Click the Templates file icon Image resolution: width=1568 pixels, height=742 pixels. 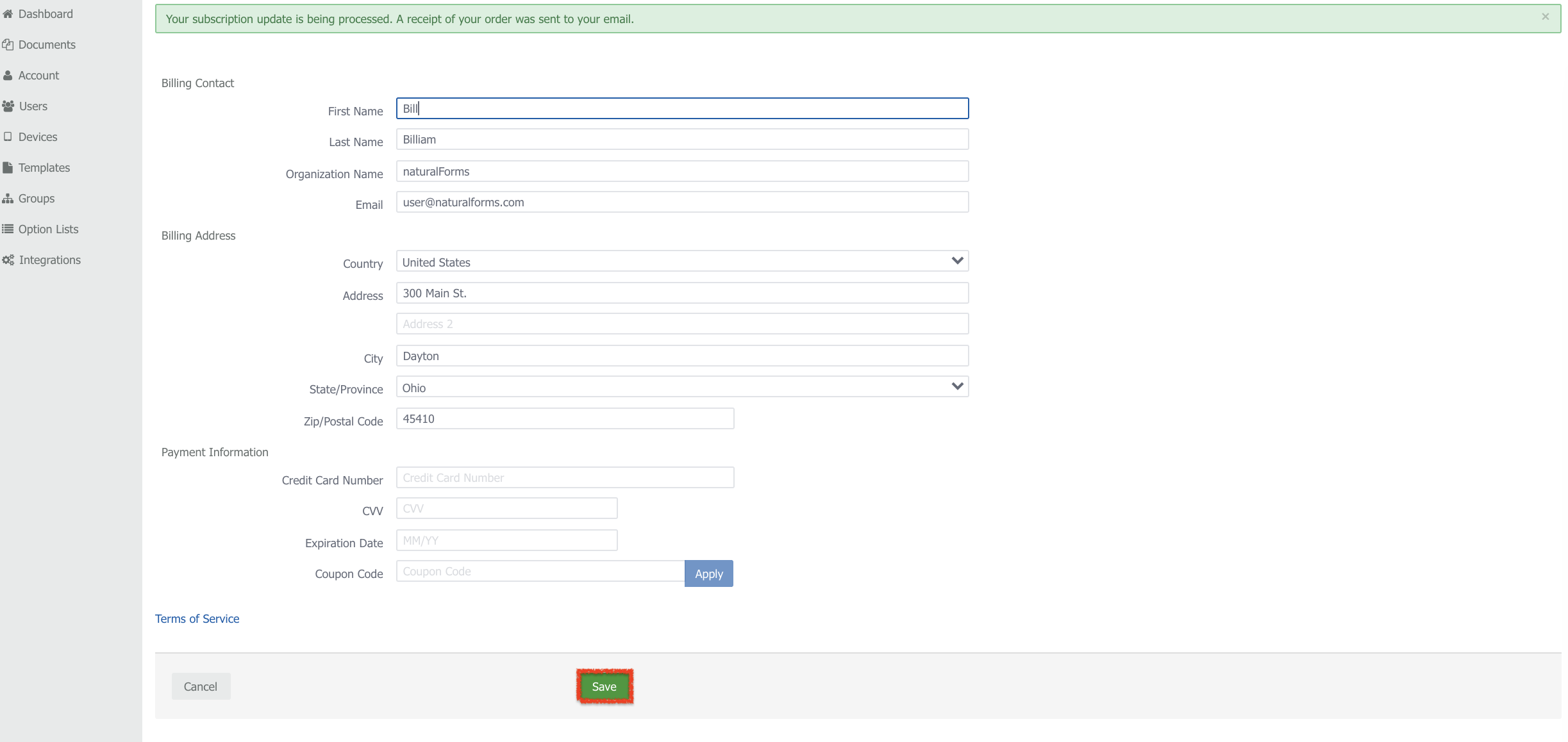8,168
